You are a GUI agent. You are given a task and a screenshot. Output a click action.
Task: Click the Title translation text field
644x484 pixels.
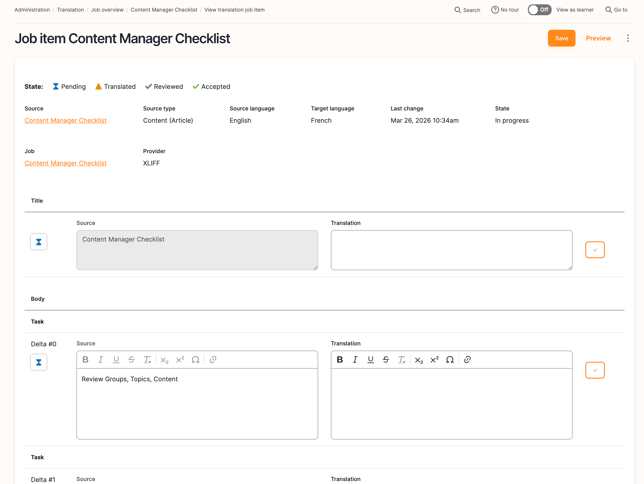click(451, 250)
